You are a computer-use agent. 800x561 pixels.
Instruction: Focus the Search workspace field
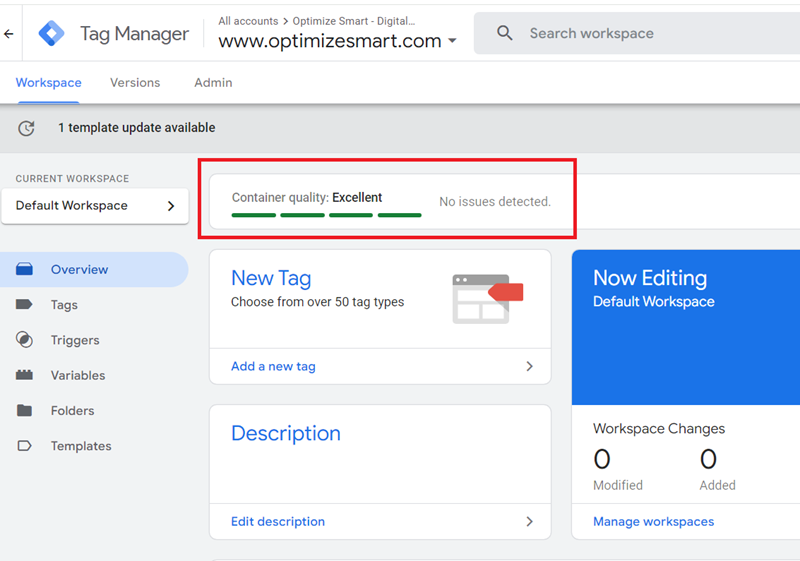pos(637,33)
